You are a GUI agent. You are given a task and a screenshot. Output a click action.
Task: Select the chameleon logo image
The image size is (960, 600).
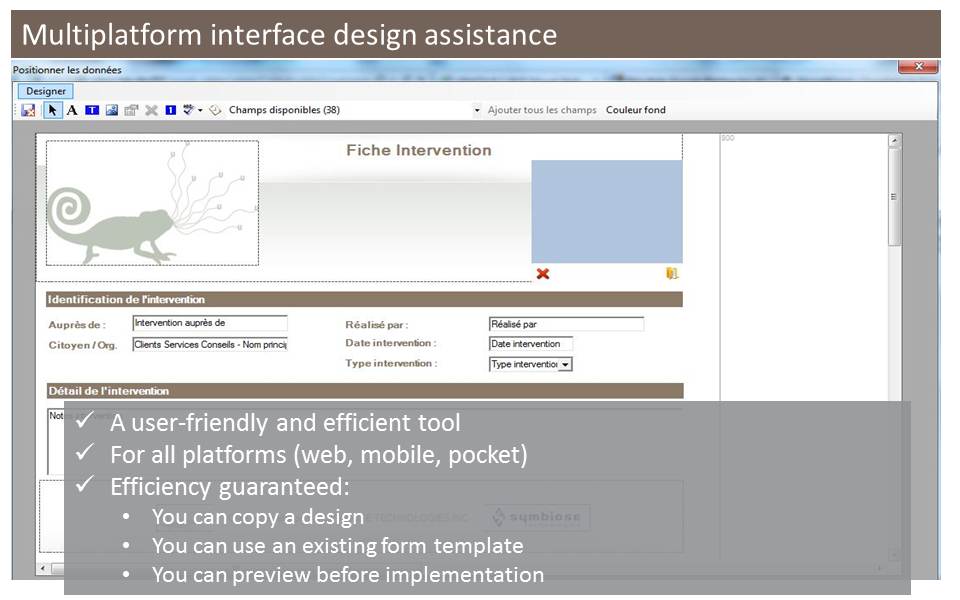pyautogui.click(x=152, y=203)
